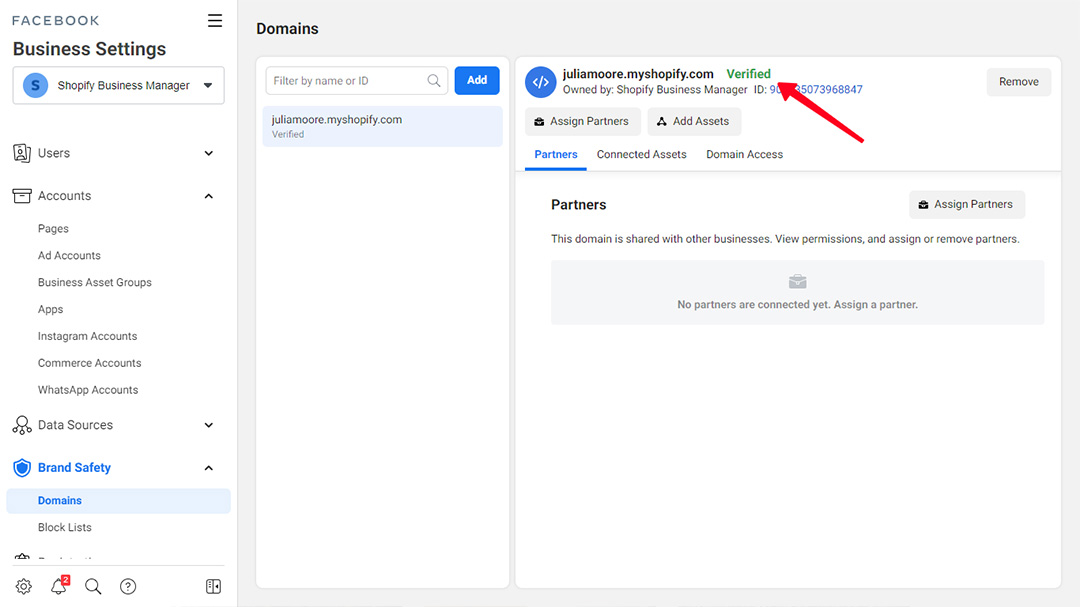Image resolution: width=1080 pixels, height=607 pixels.
Task: Click the Shopify Business Manager avatar
Action: click(x=36, y=85)
